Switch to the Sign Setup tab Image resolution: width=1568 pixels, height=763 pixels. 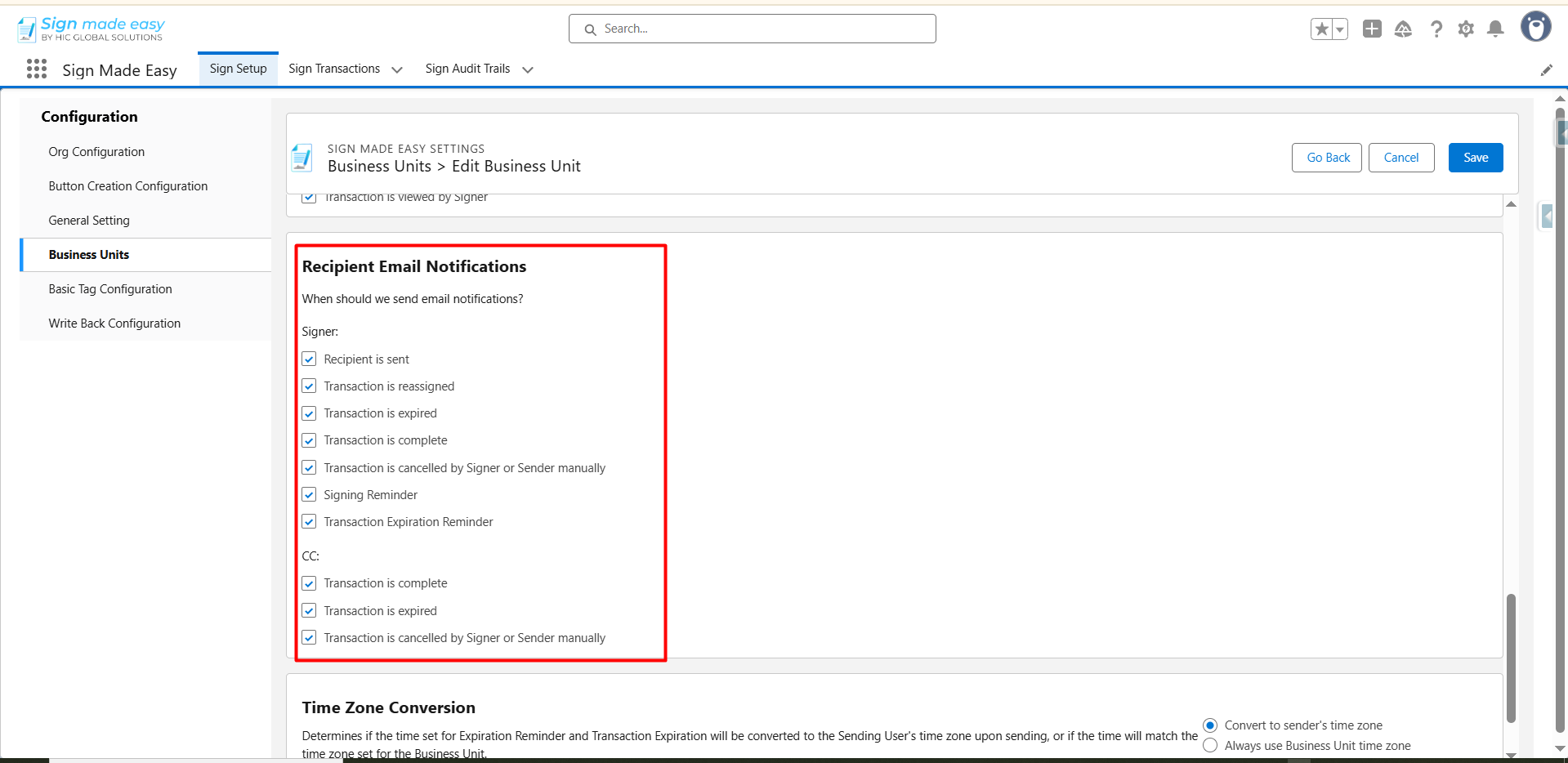click(238, 69)
